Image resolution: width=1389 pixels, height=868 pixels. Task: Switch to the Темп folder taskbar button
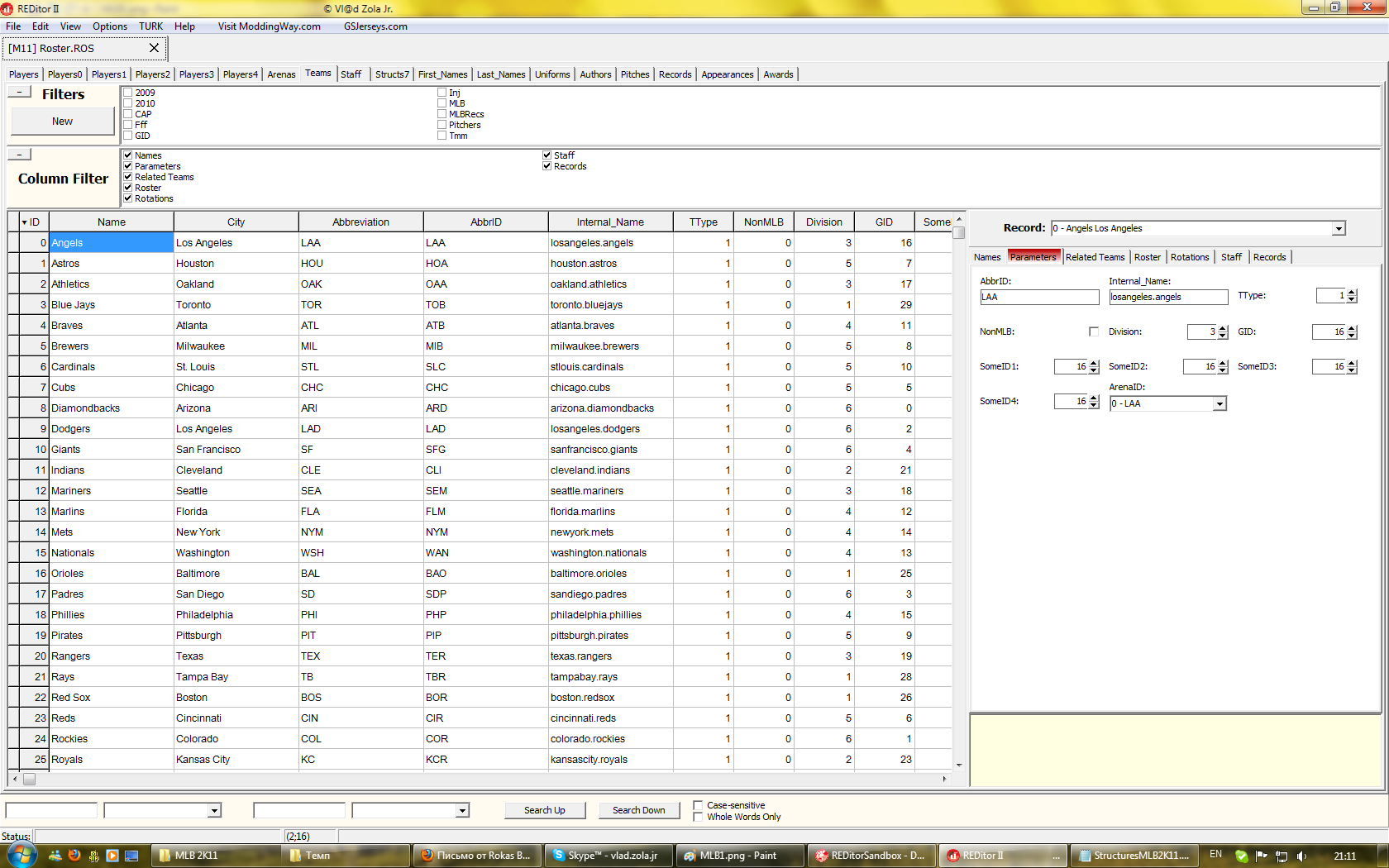[x=346, y=856]
